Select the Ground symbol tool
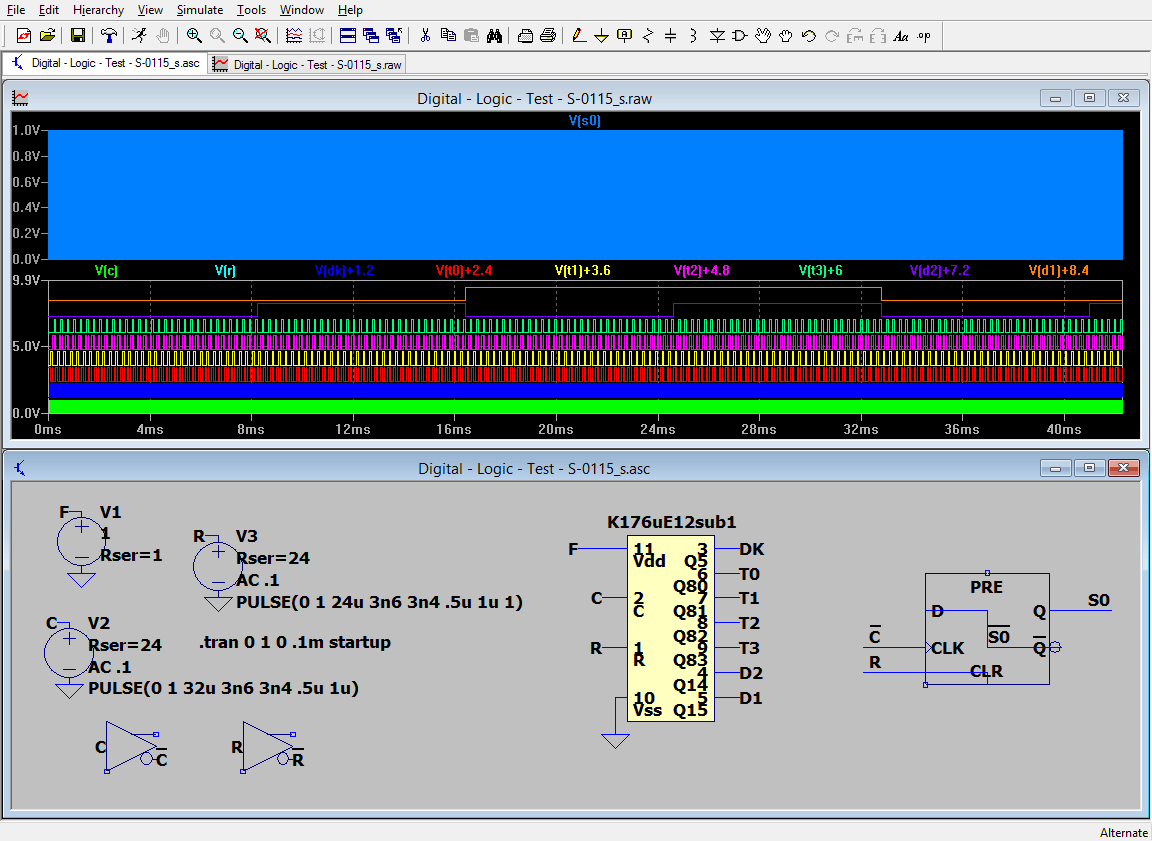 pyautogui.click(x=601, y=36)
